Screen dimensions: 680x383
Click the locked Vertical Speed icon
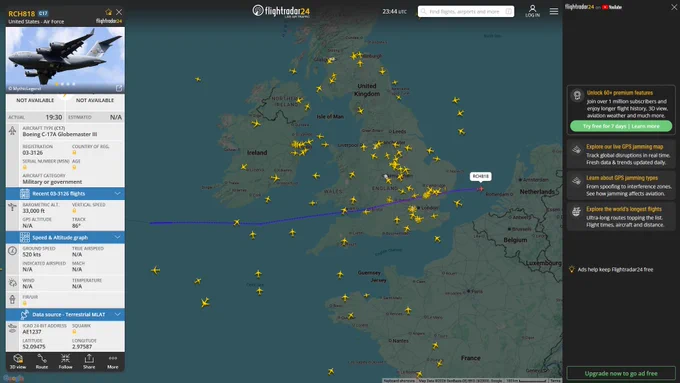click(74, 211)
